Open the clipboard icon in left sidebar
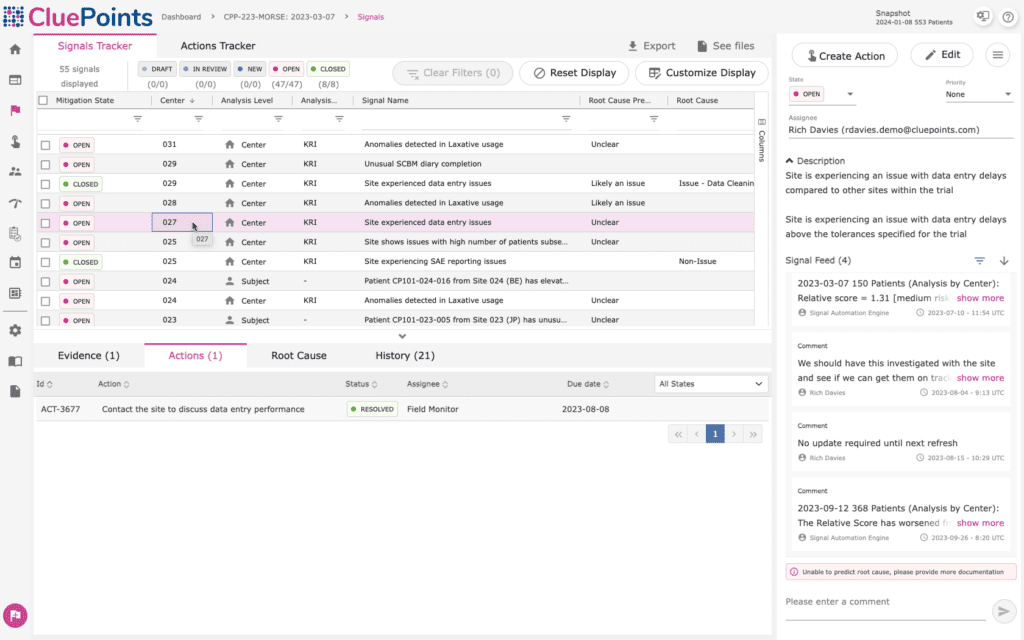Viewport: 1024px width, 640px height. point(15,233)
